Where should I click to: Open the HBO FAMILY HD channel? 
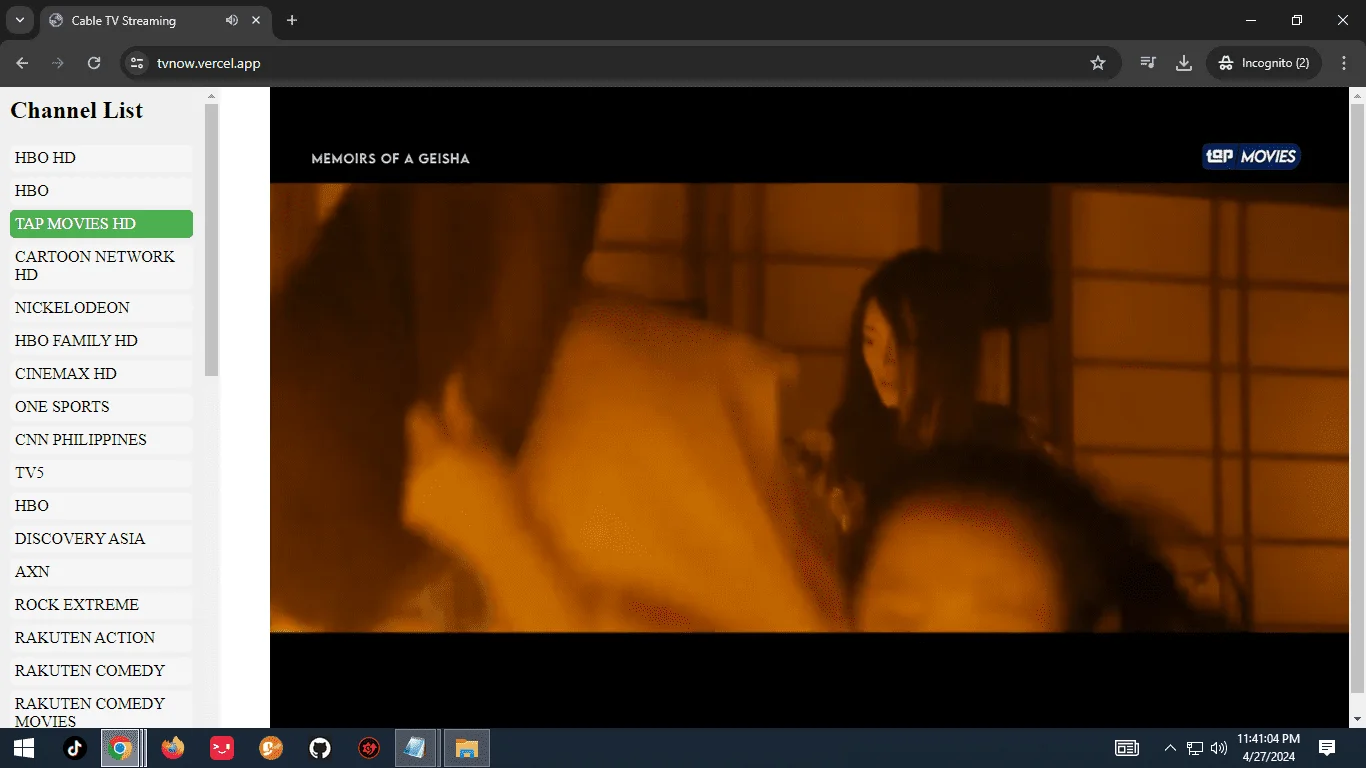pyautogui.click(x=101, y=341)
